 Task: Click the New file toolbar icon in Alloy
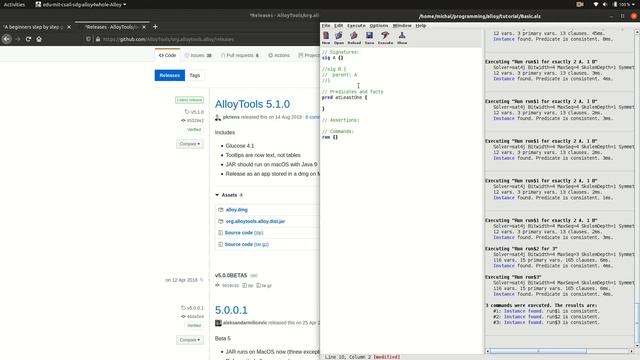click(x=326, y=38)
